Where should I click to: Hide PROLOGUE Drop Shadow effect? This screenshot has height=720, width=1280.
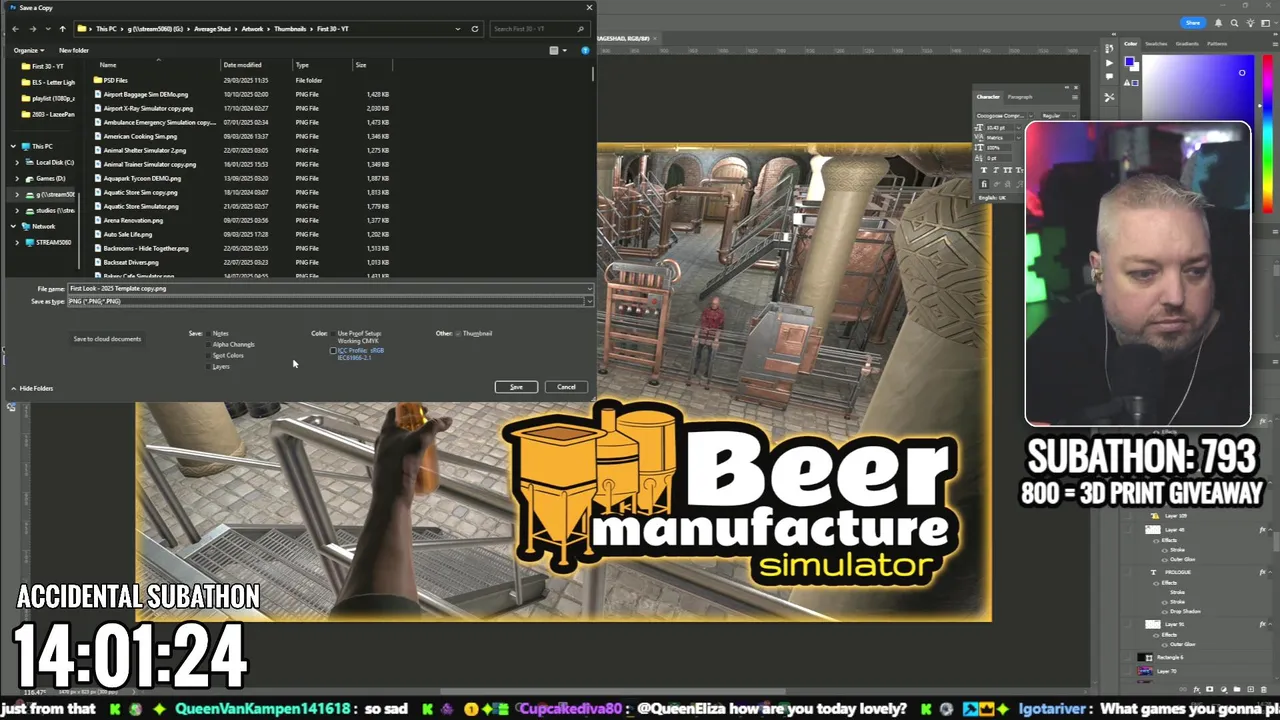click(x=1165, y=612)
